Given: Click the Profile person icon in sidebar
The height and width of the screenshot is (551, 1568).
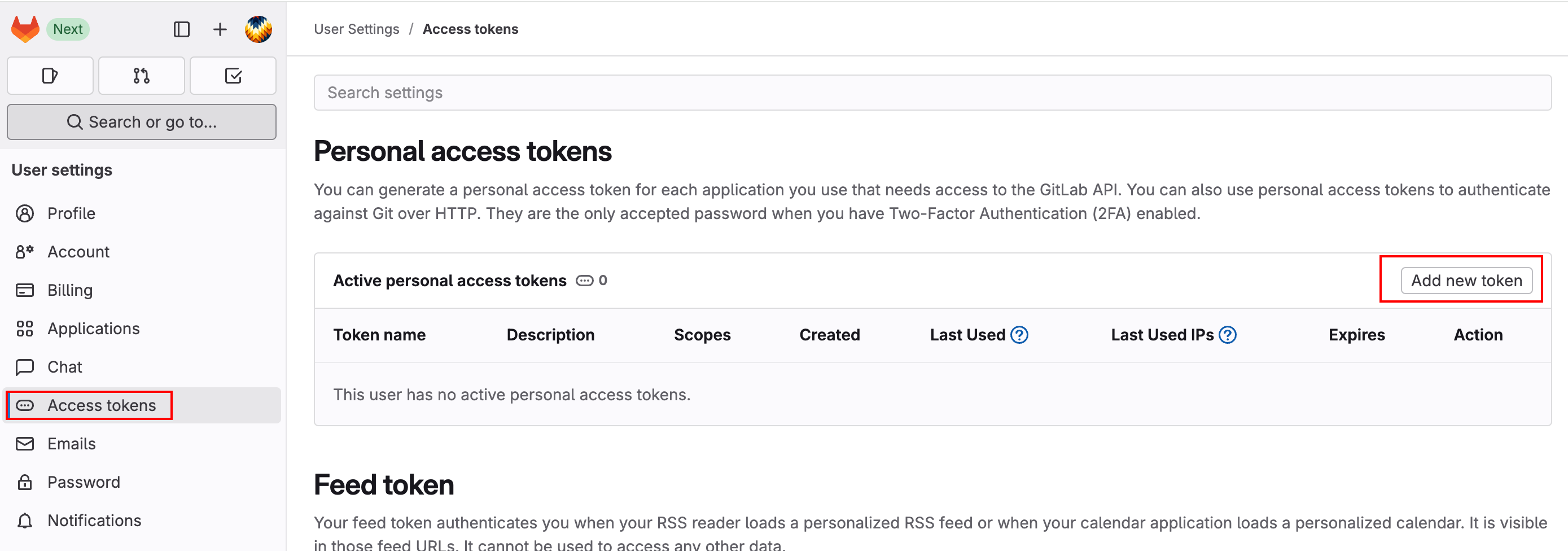Looking at the screenshot, I should (25, 213).
